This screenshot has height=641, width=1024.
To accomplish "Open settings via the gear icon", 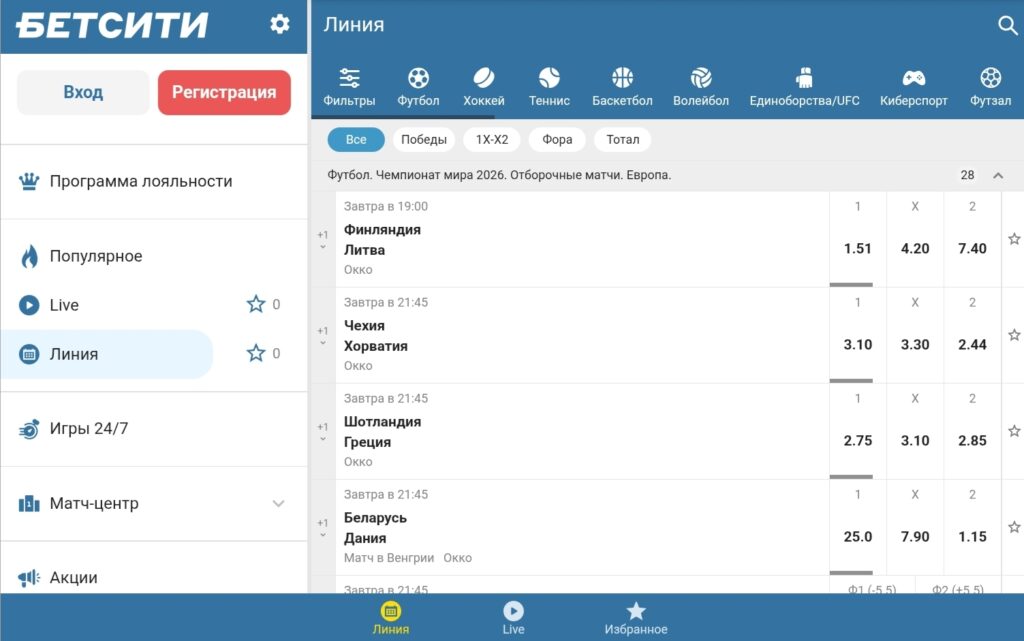I will (280, 25).
